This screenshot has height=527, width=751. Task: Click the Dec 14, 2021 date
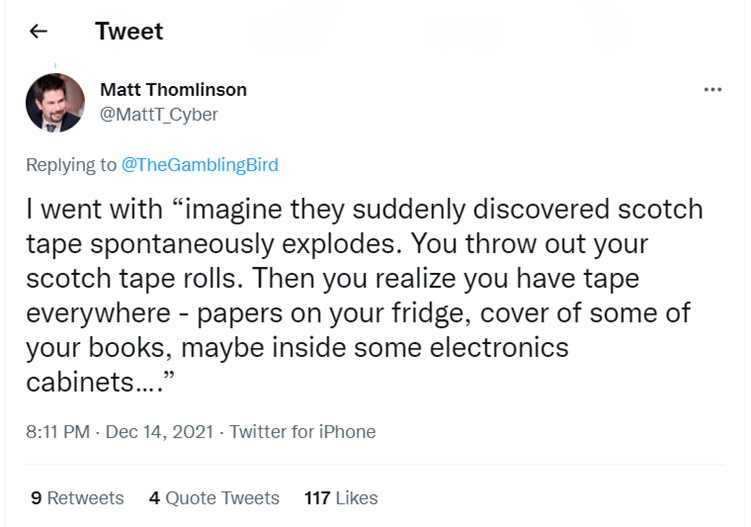click(x=159, y=432)
